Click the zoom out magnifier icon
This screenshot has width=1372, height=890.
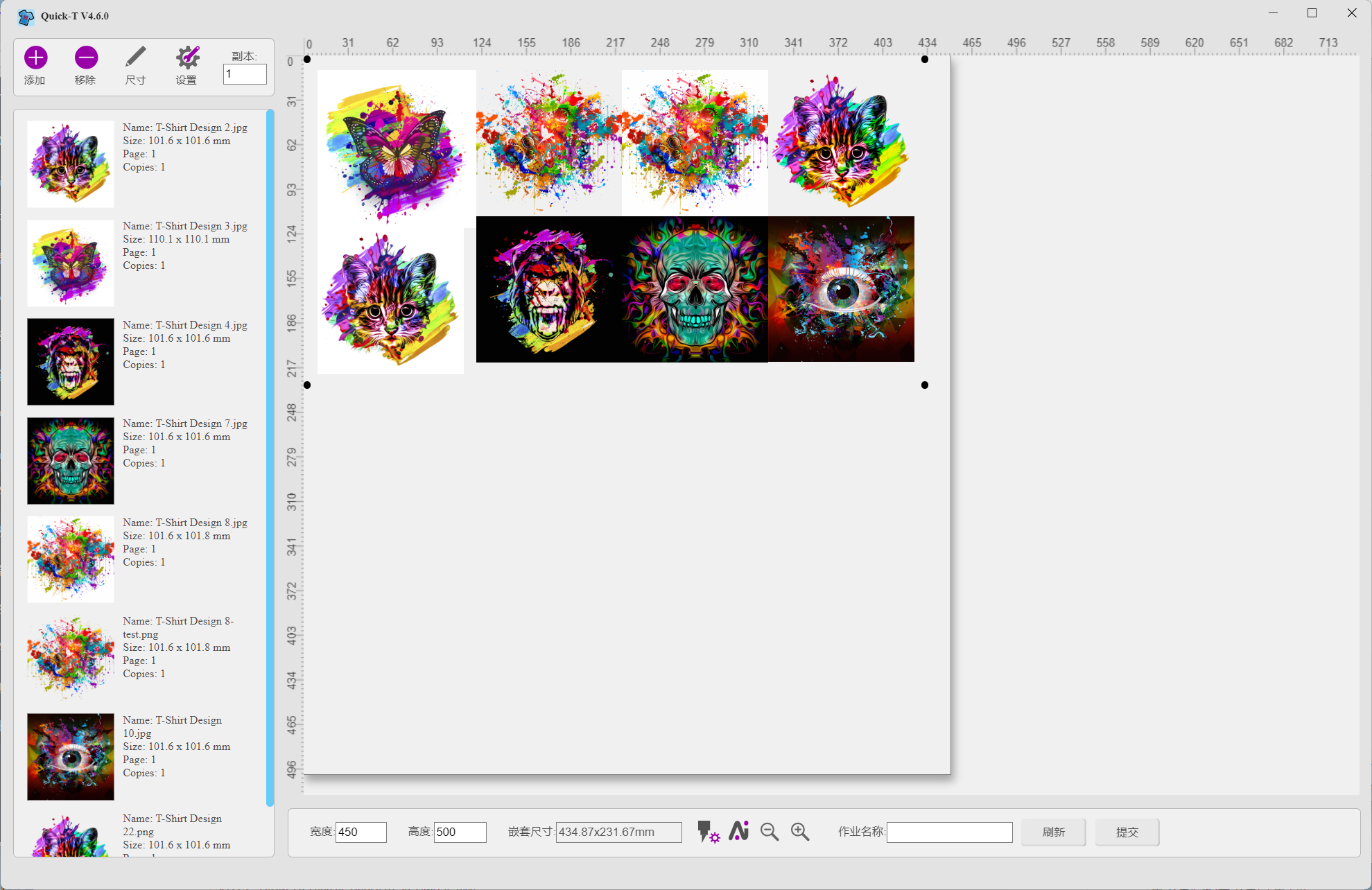tap(770, 832)
